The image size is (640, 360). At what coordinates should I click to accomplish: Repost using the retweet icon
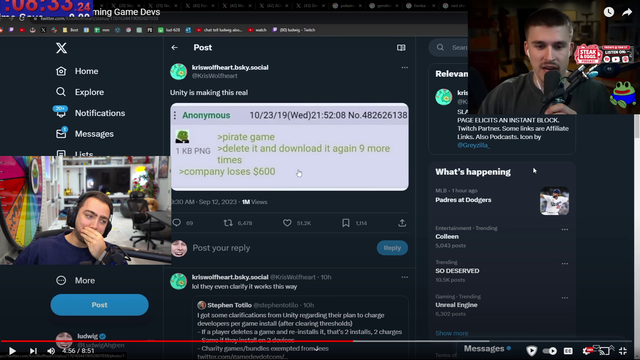(228, 223)
